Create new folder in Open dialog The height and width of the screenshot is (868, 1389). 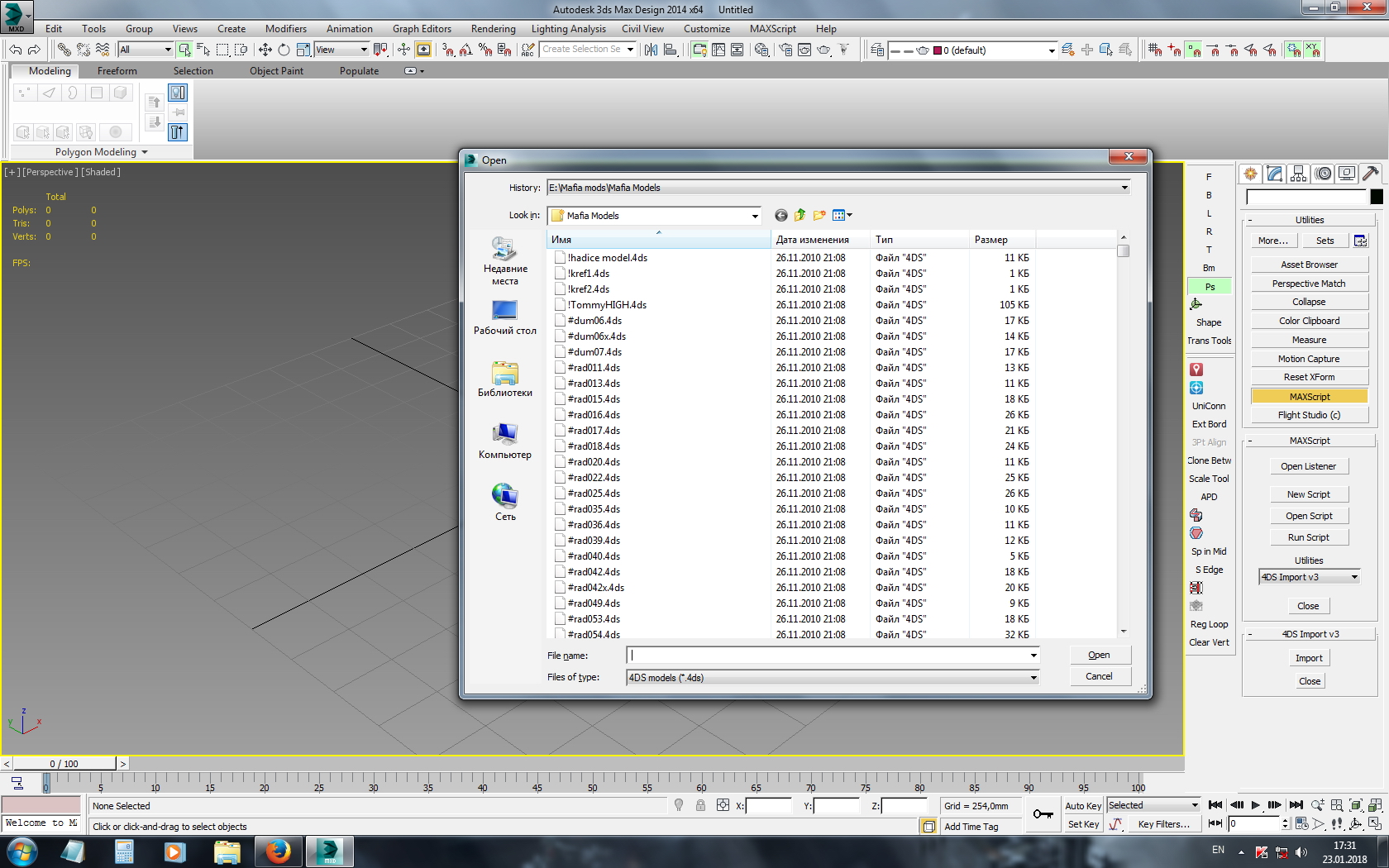[819, 216]
